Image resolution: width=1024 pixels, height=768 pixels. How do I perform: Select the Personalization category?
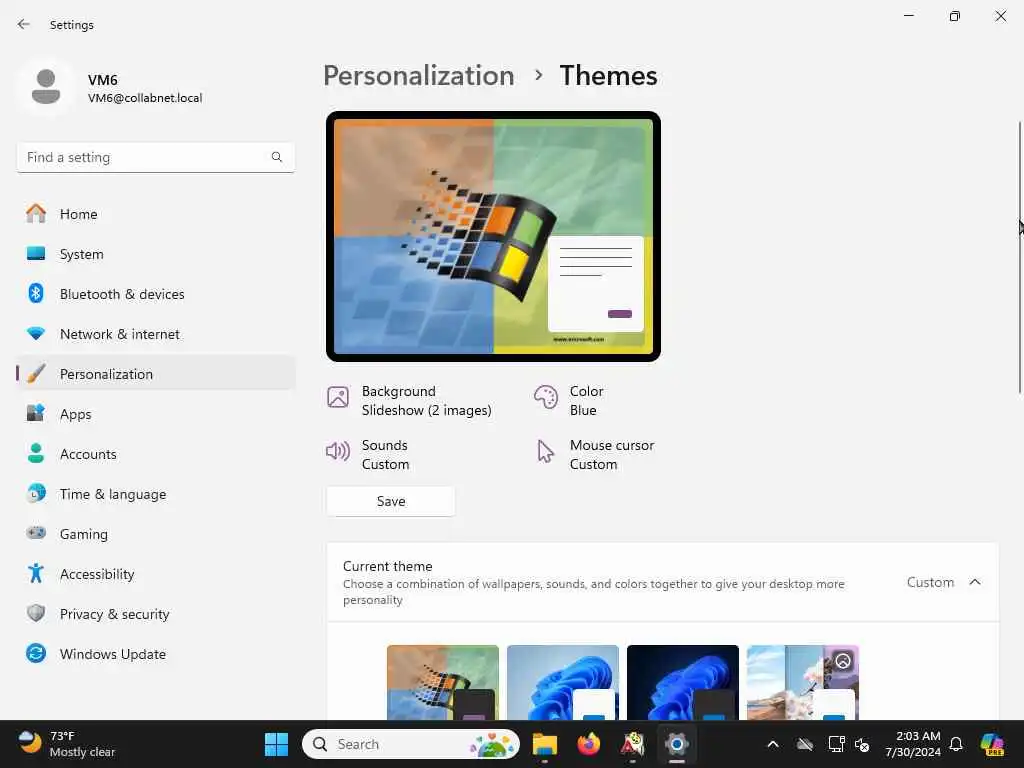pyautogui.click(x=155, y=374)
